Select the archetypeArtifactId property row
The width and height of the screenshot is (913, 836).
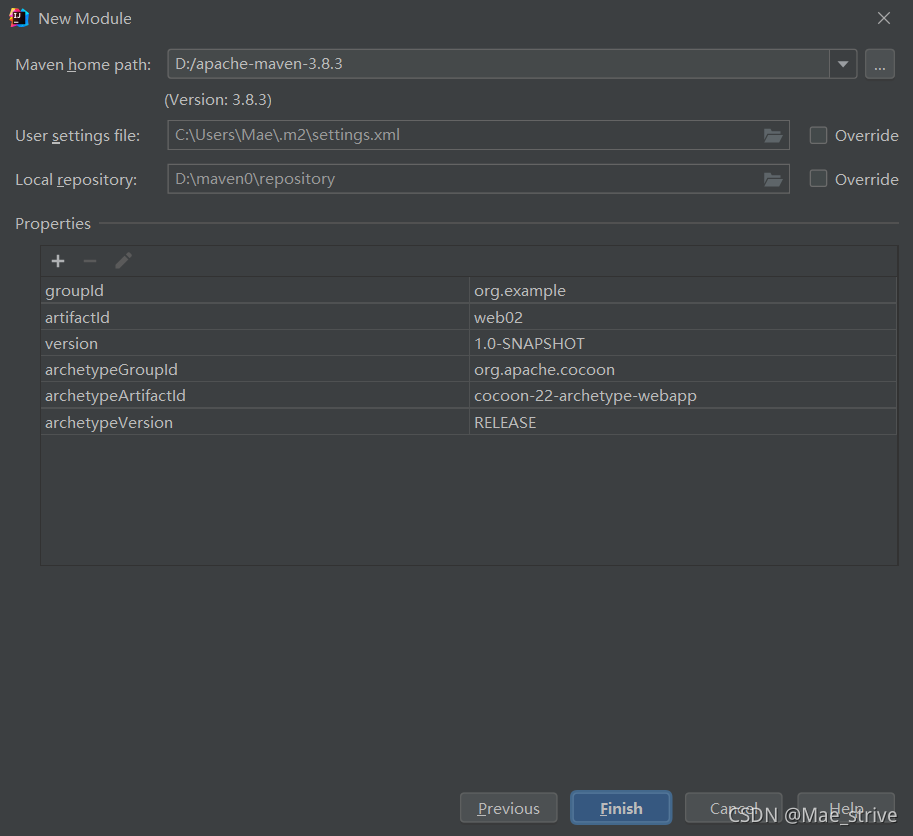(469, 395)
